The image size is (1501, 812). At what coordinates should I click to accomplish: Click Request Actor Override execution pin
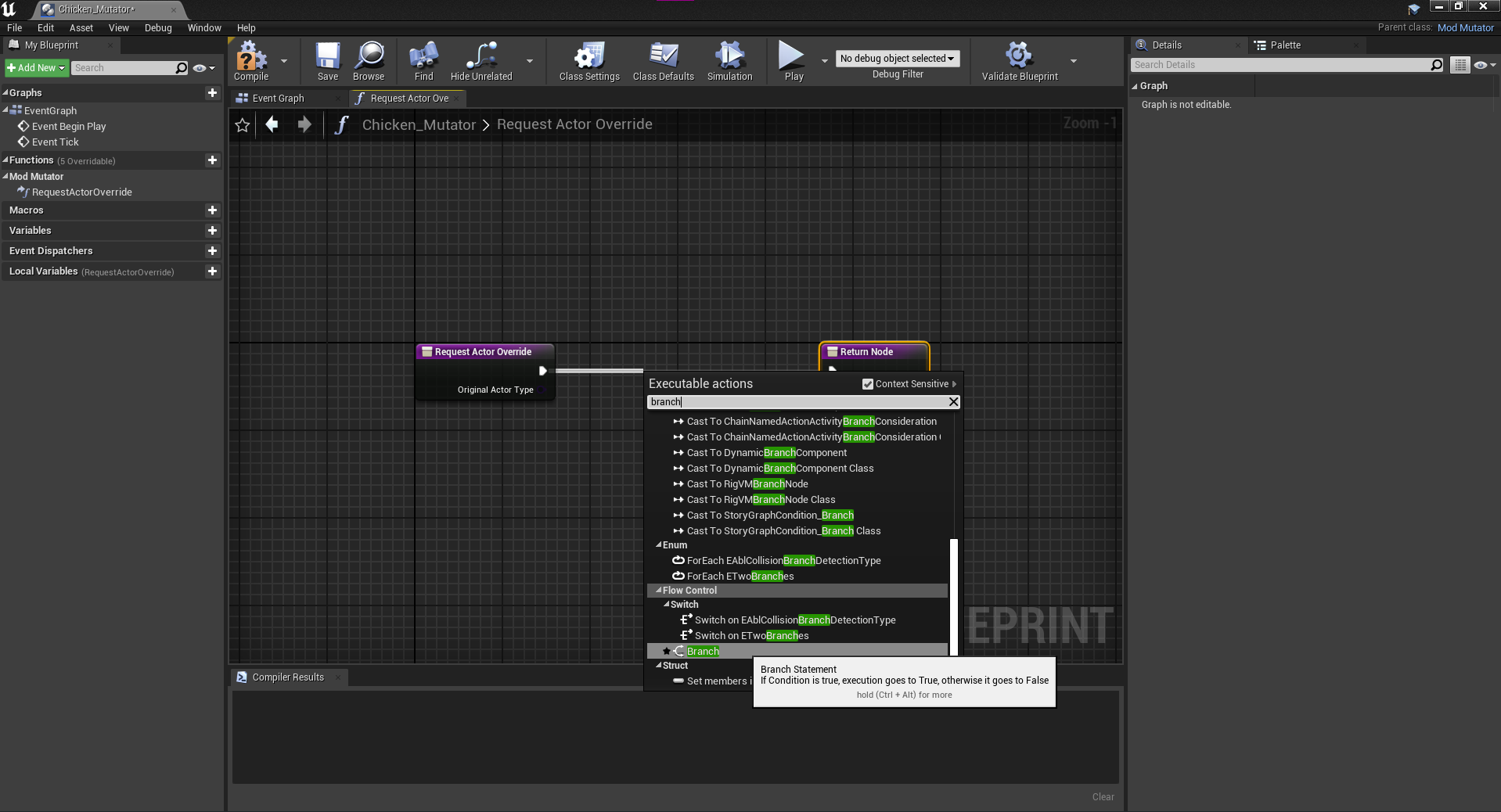(x=543, y=371)
